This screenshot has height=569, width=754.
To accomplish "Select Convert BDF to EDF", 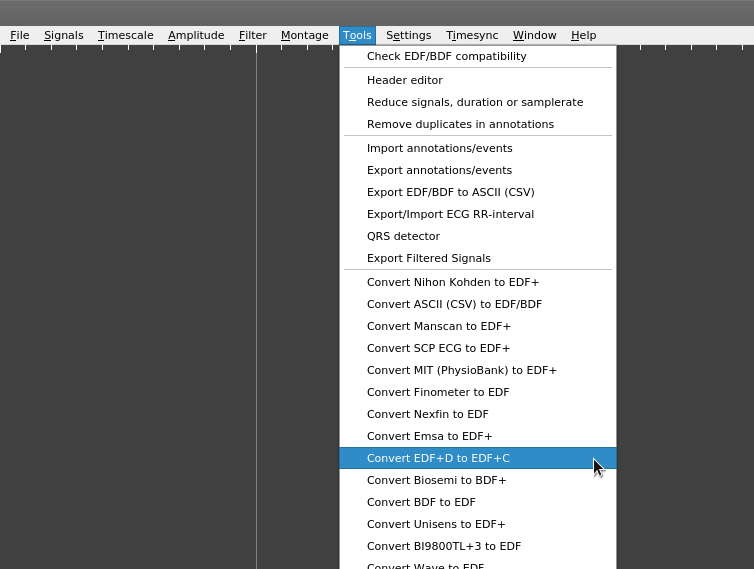I will [421, 503].
